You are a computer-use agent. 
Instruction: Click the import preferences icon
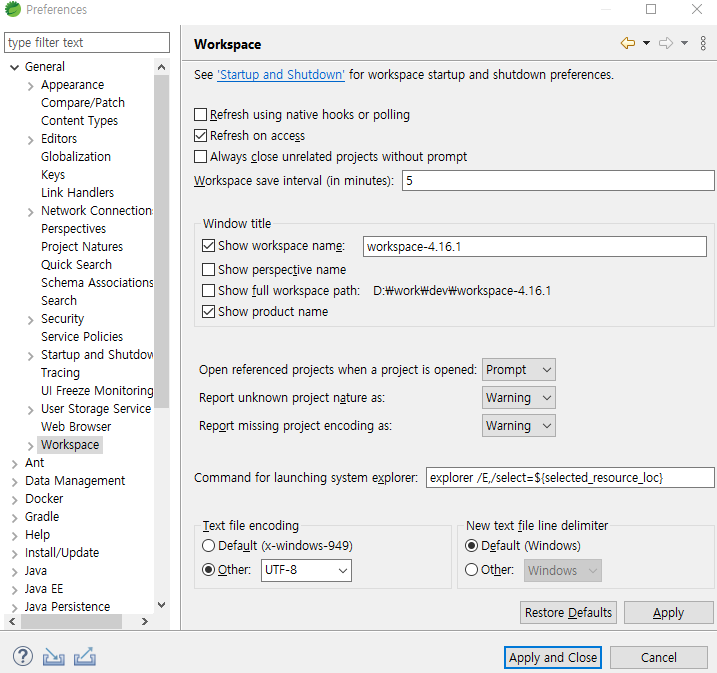click(54, 657)
